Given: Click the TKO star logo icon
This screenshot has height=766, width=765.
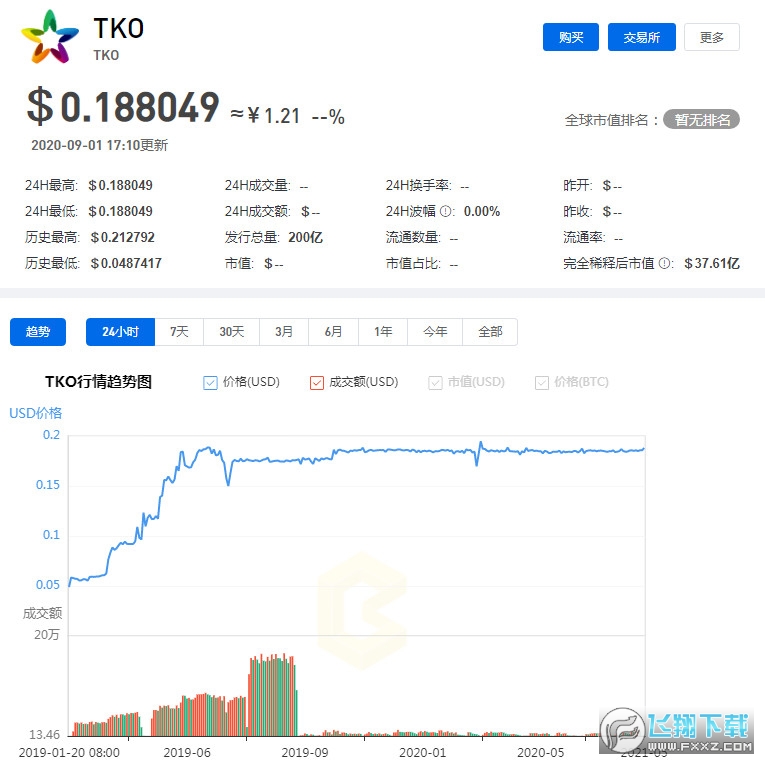Looking at the screenshot, I should [50, 37].
